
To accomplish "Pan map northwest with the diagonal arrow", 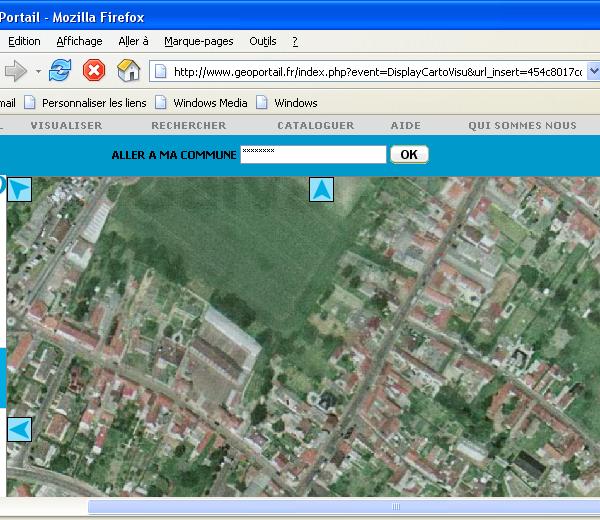I will [20, 189].
